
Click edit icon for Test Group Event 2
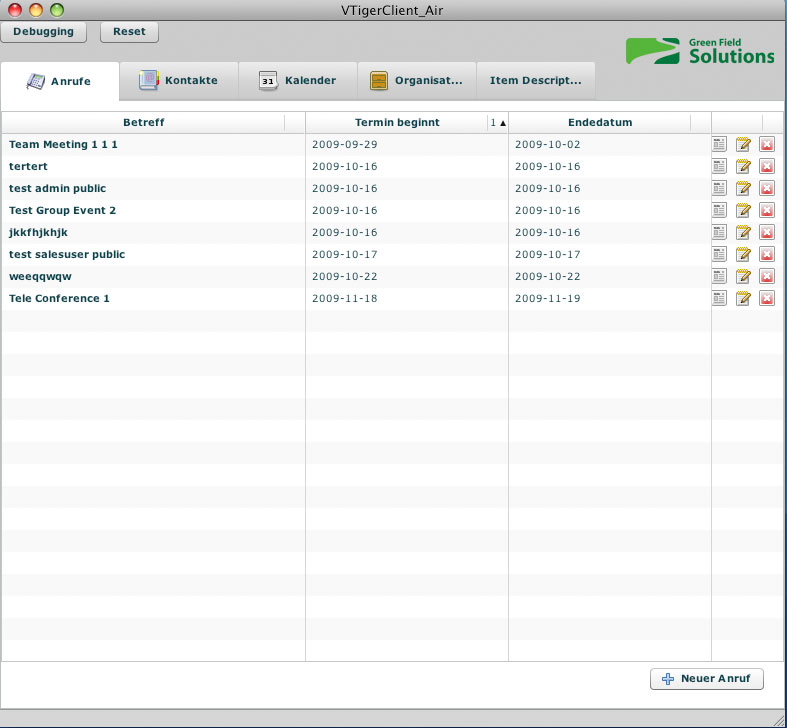pyautogui.click(x=743, y=211)
